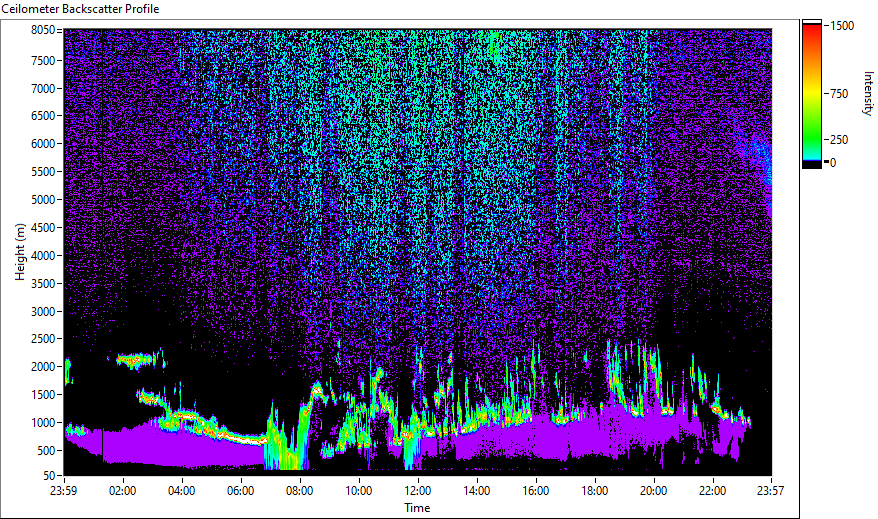The height and width of the screenshot is (519, 878).
Task: Click the 16:00 time axis label
Action: (536, 491)
